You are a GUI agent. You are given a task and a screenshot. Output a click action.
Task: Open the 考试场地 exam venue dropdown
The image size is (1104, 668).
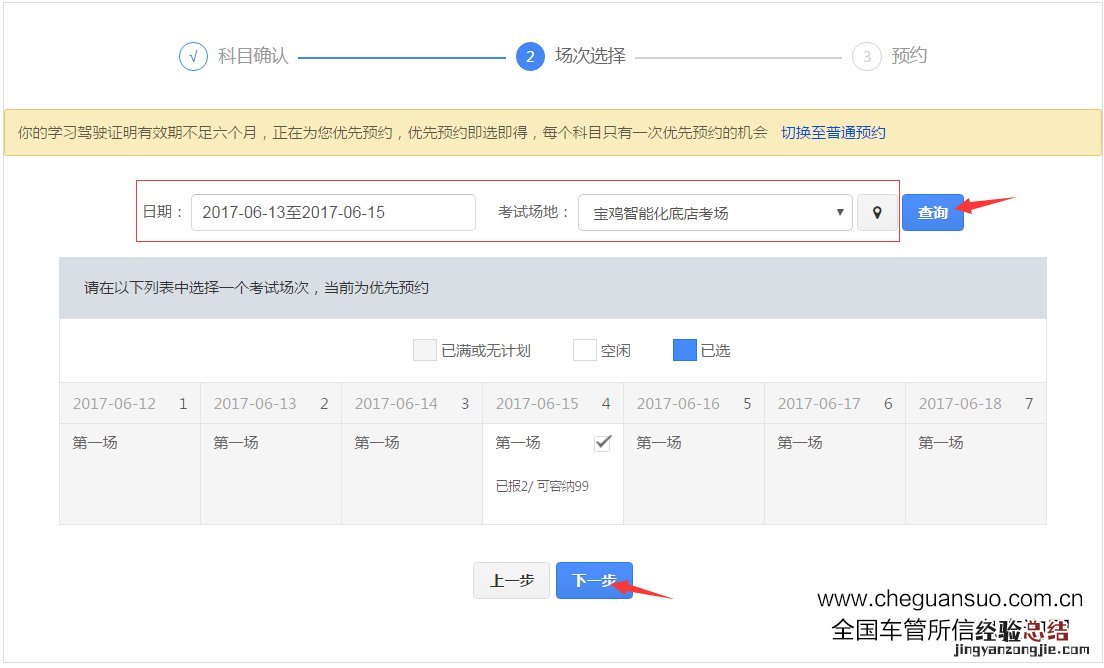point(715,213)
